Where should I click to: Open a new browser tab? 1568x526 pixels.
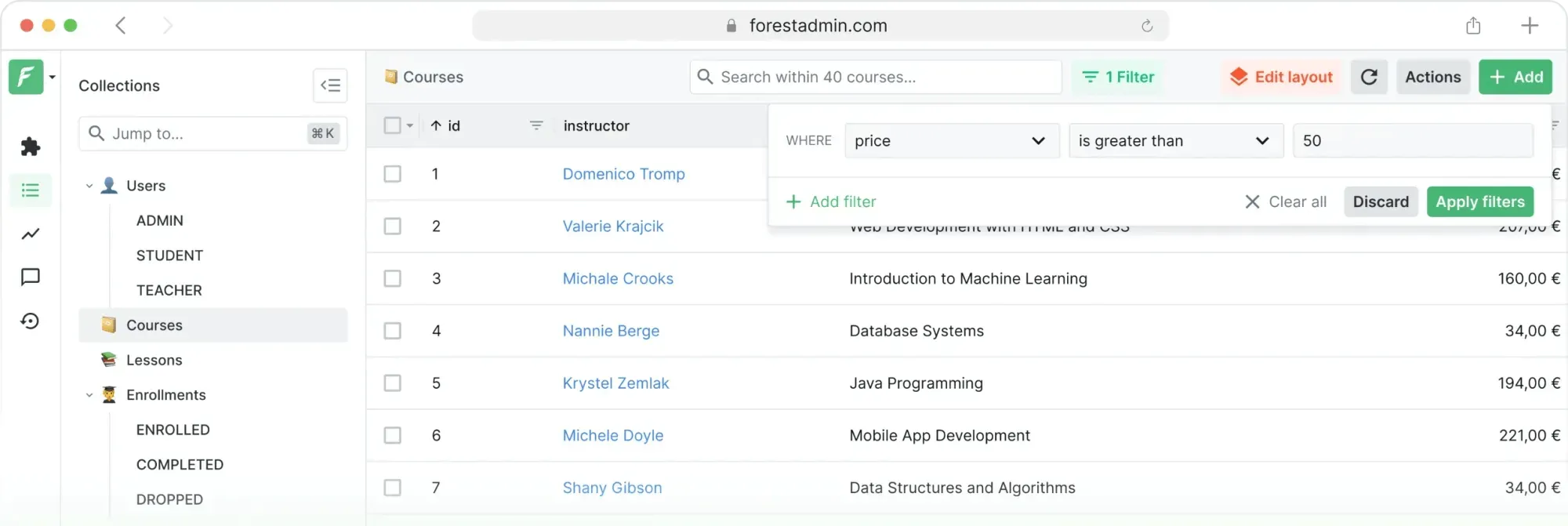[x=1530, y=26]
